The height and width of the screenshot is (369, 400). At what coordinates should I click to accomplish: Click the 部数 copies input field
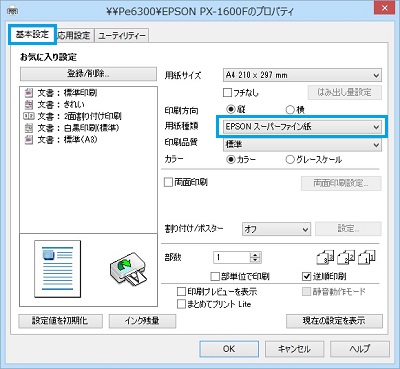click(232, 257)
